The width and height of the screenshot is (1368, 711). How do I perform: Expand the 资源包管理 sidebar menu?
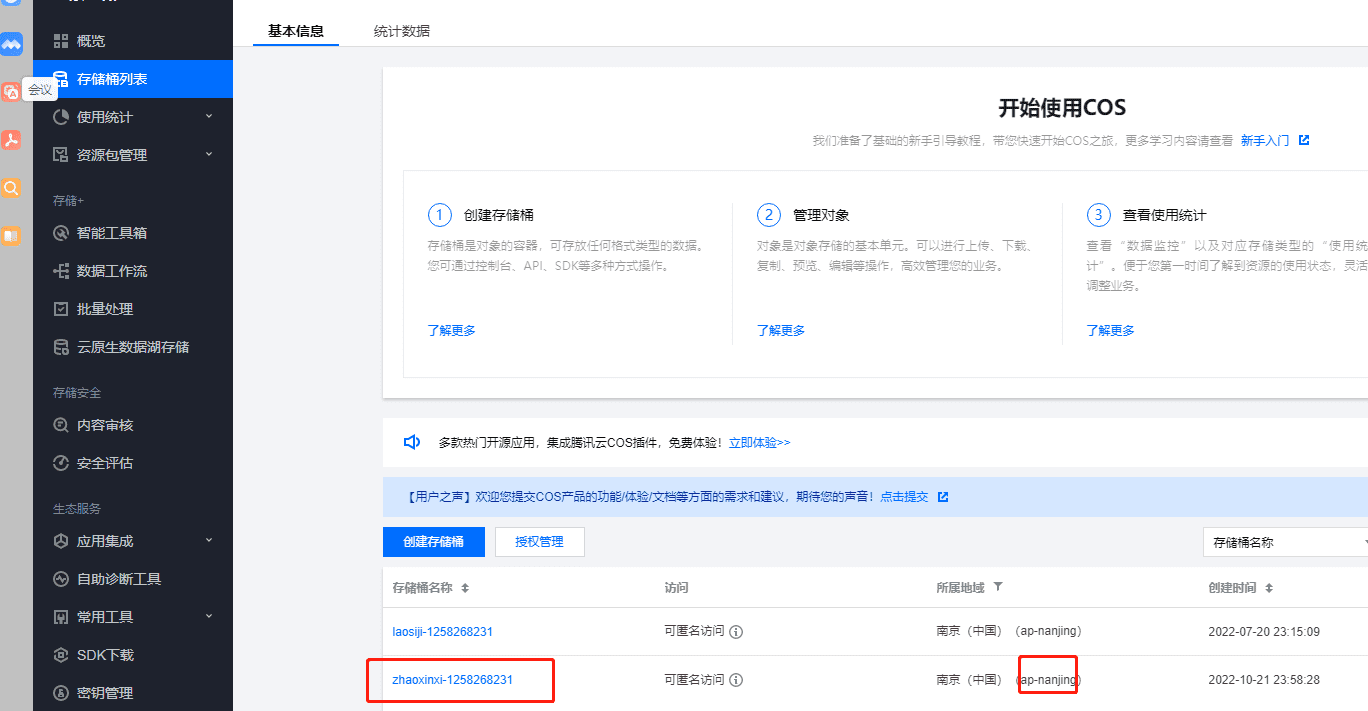click(x=209, y=155)
